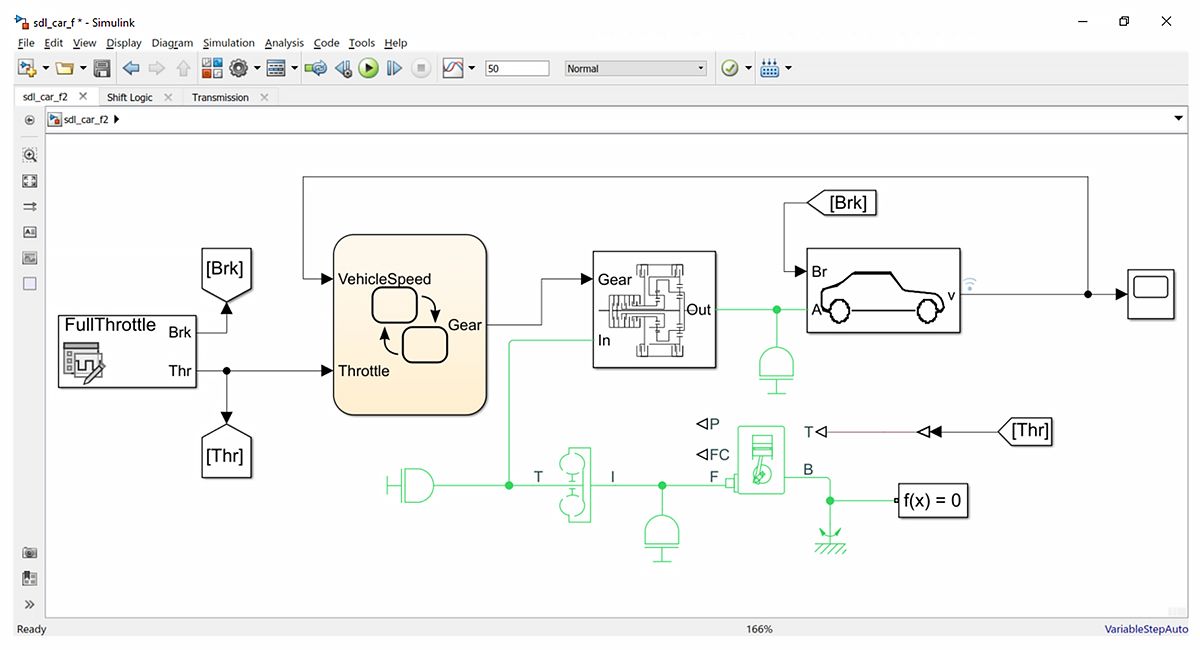Expand the breadcrumb dropdown at the address bar right
1200x650 pixels.
[1176, 118]
